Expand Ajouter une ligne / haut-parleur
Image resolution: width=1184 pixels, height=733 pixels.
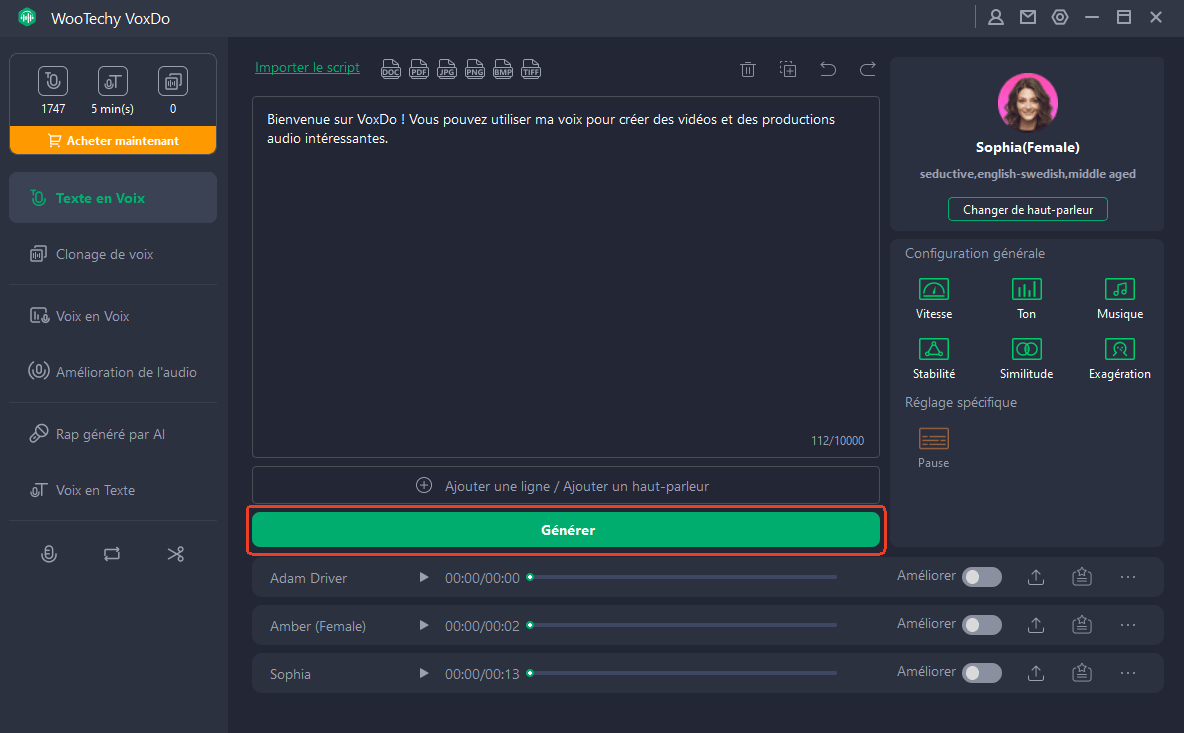(x=565, y=485)
